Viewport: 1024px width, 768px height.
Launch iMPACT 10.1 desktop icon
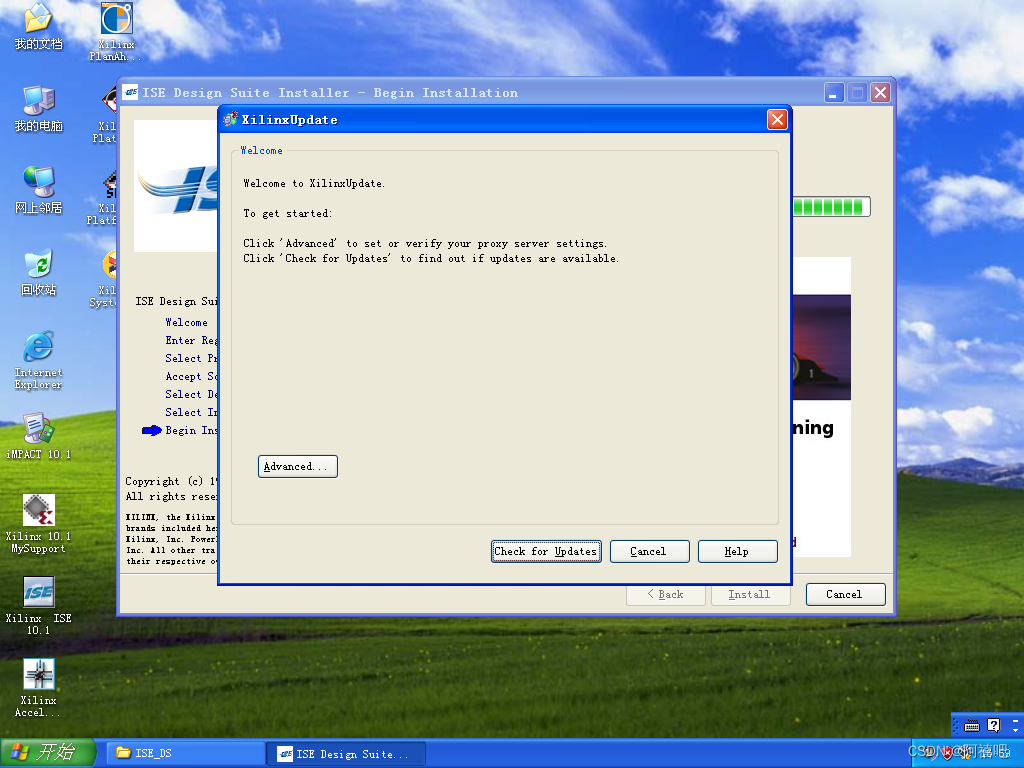tap(39, 436)
